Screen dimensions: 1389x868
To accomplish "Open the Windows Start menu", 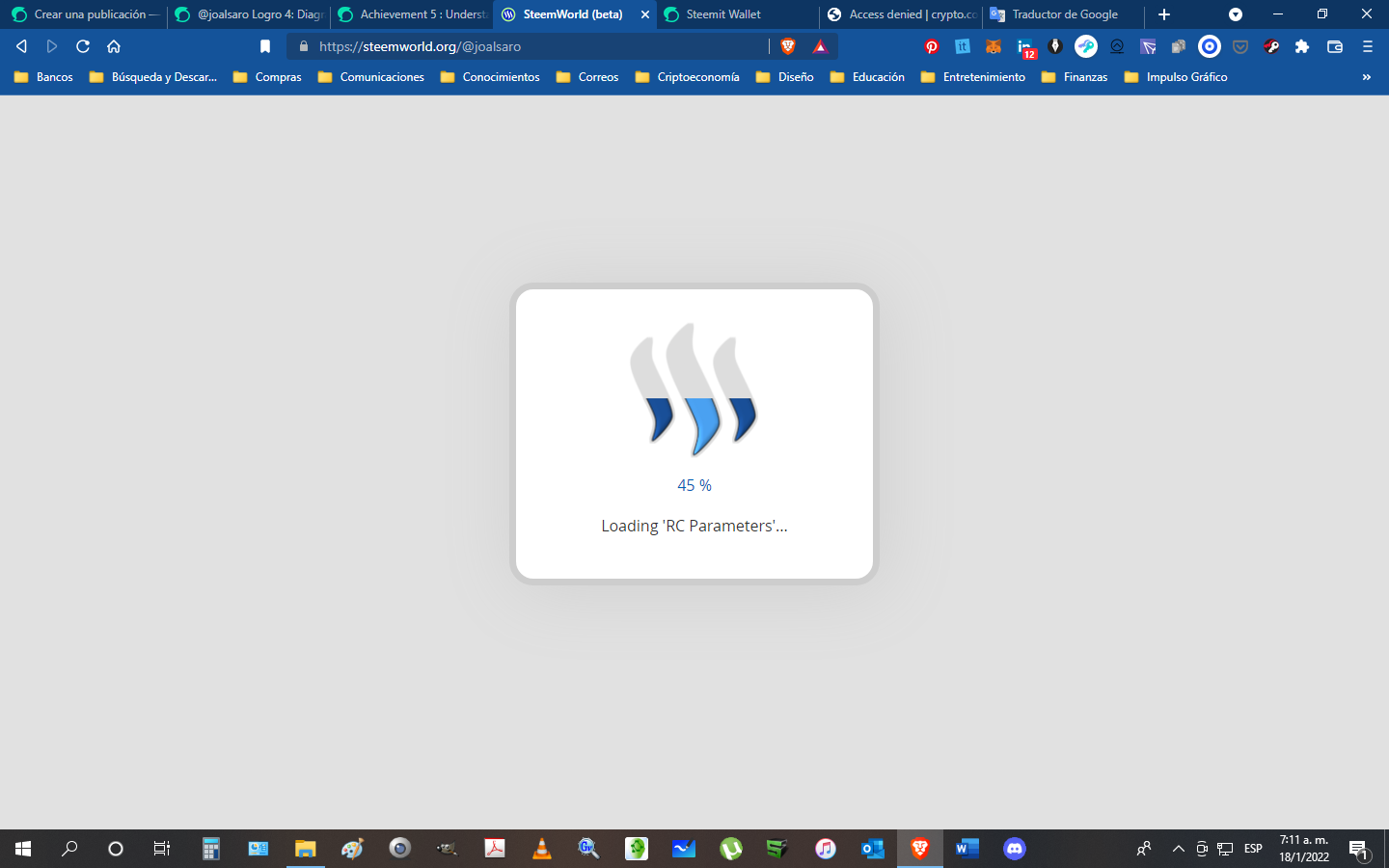I will click(x=23, y=849).
